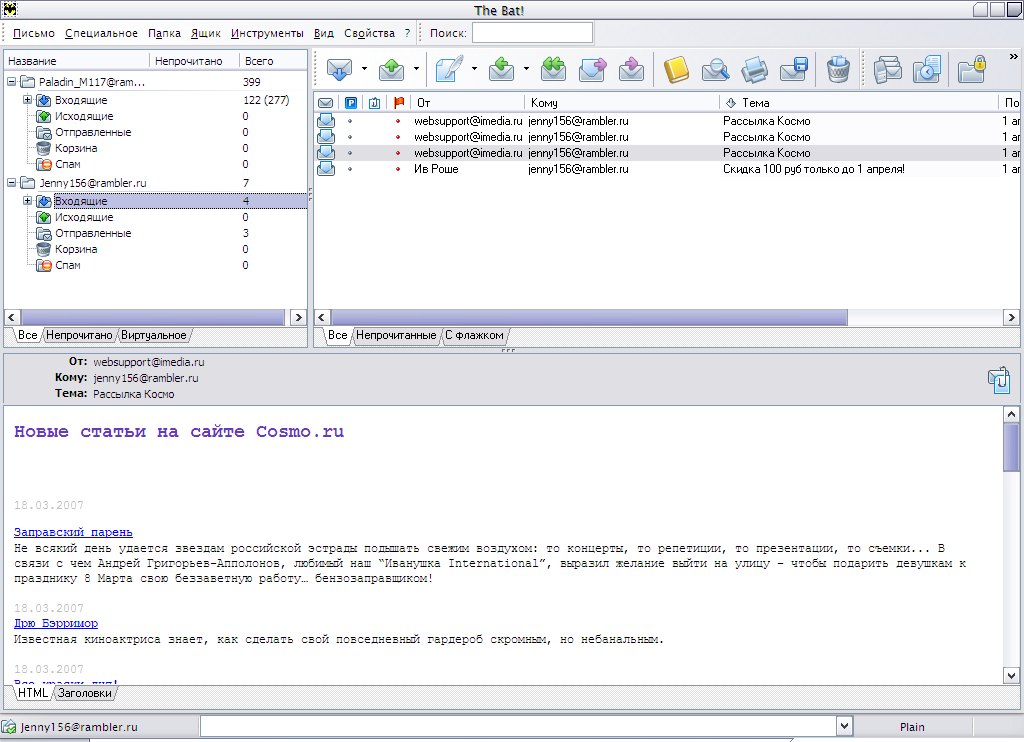
Task: Select the Отправленные folder under Jenny156
Action: click(x=93, y=233)
